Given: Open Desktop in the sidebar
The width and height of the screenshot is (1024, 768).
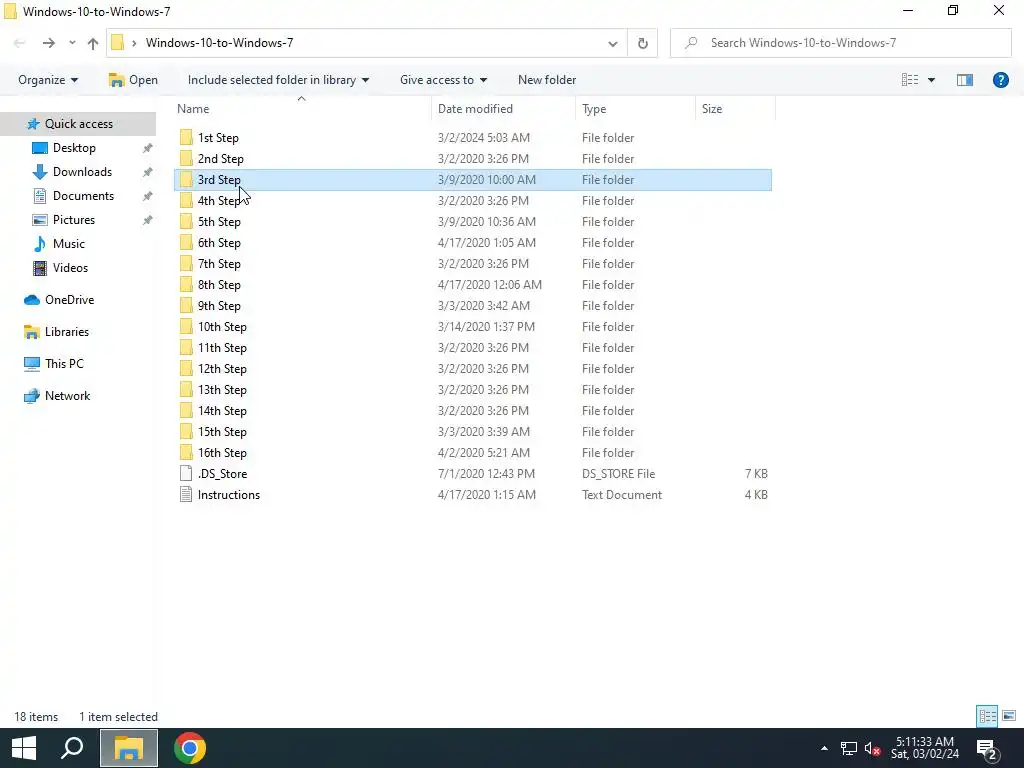Looking at the screenshot, I should click(74, 148).
